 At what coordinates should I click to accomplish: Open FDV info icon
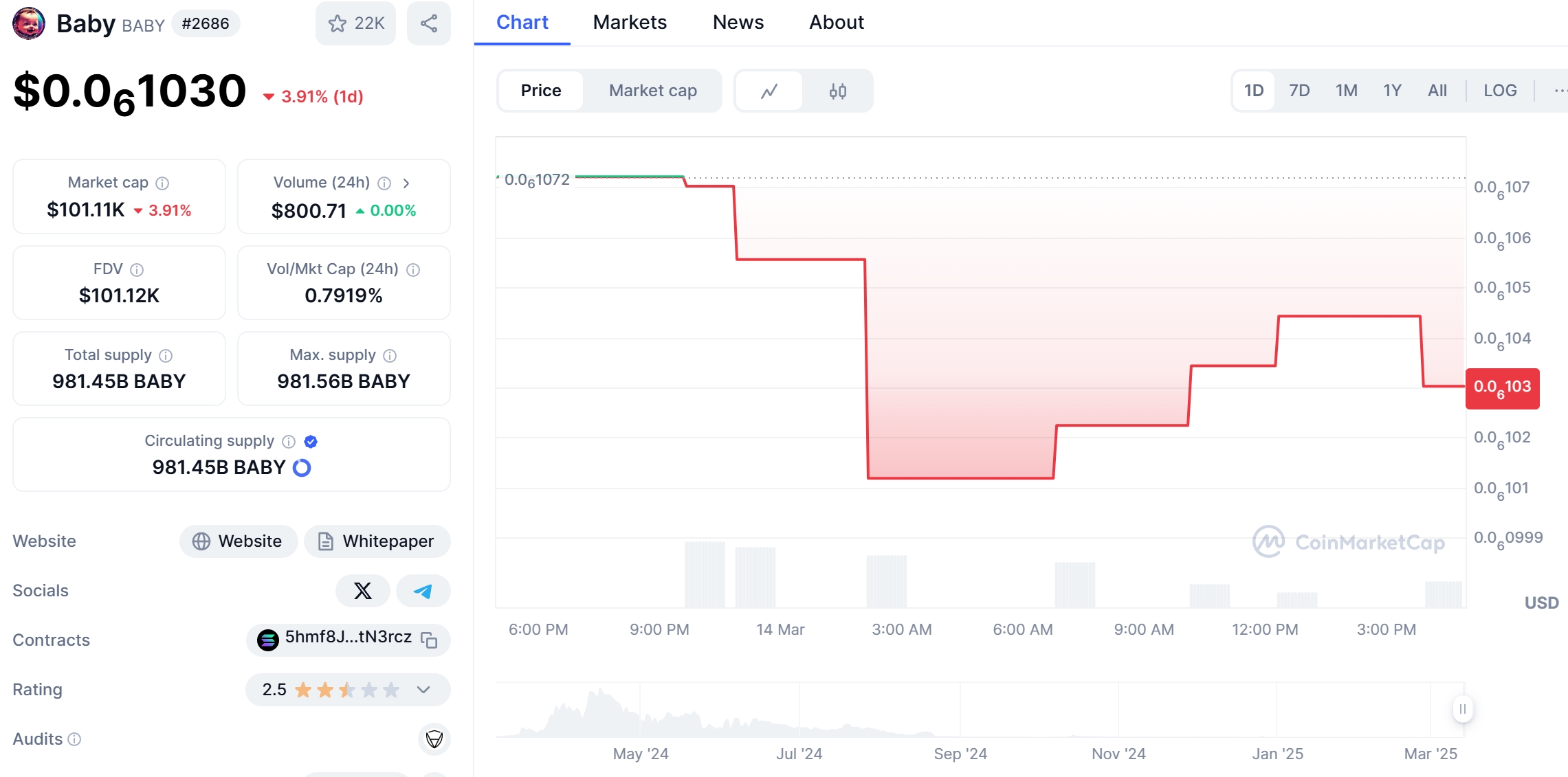coord(137,269)
